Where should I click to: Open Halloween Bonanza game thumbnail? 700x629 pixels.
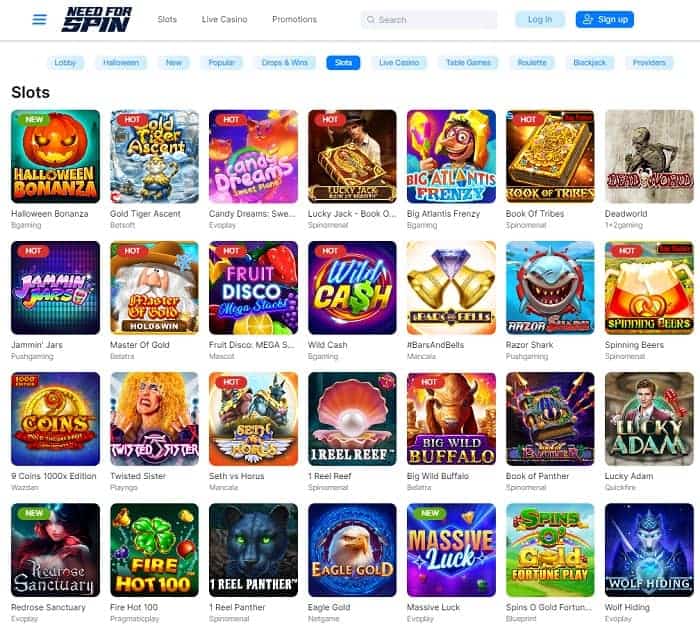[x=55, y=156]
